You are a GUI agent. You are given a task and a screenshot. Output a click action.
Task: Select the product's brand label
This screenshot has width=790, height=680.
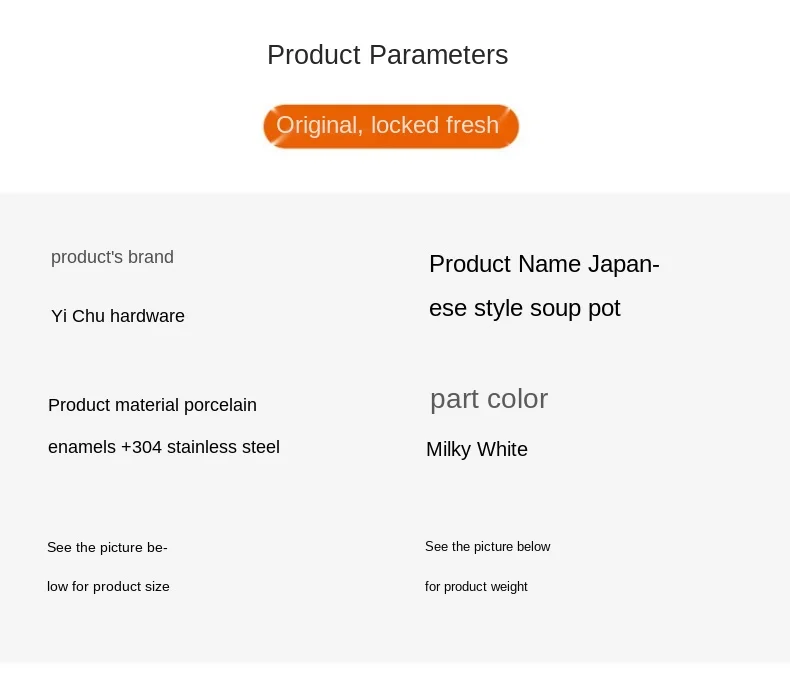112,257
